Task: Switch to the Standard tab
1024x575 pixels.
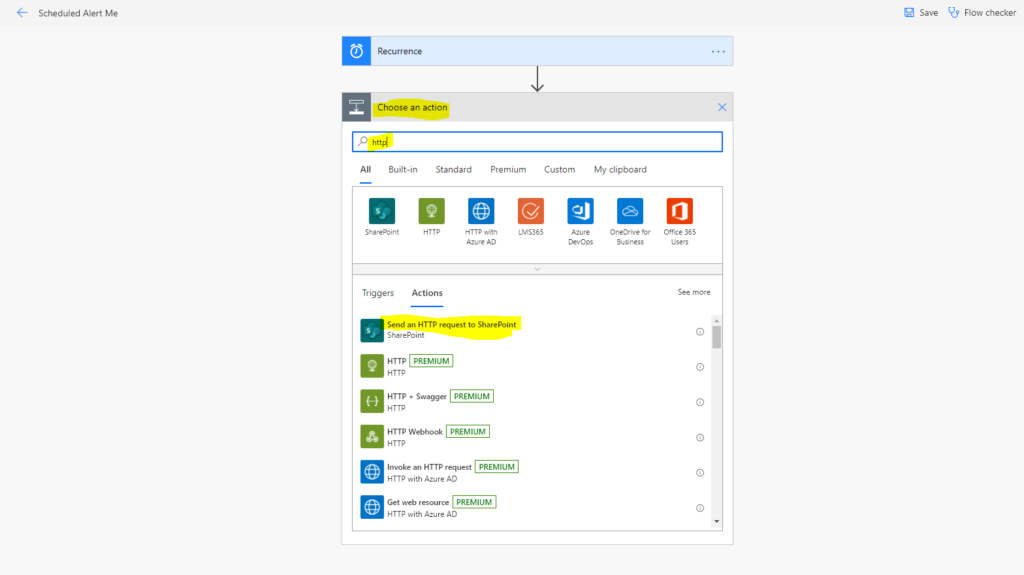Action: pyautogui.click(x=453, y=170)
